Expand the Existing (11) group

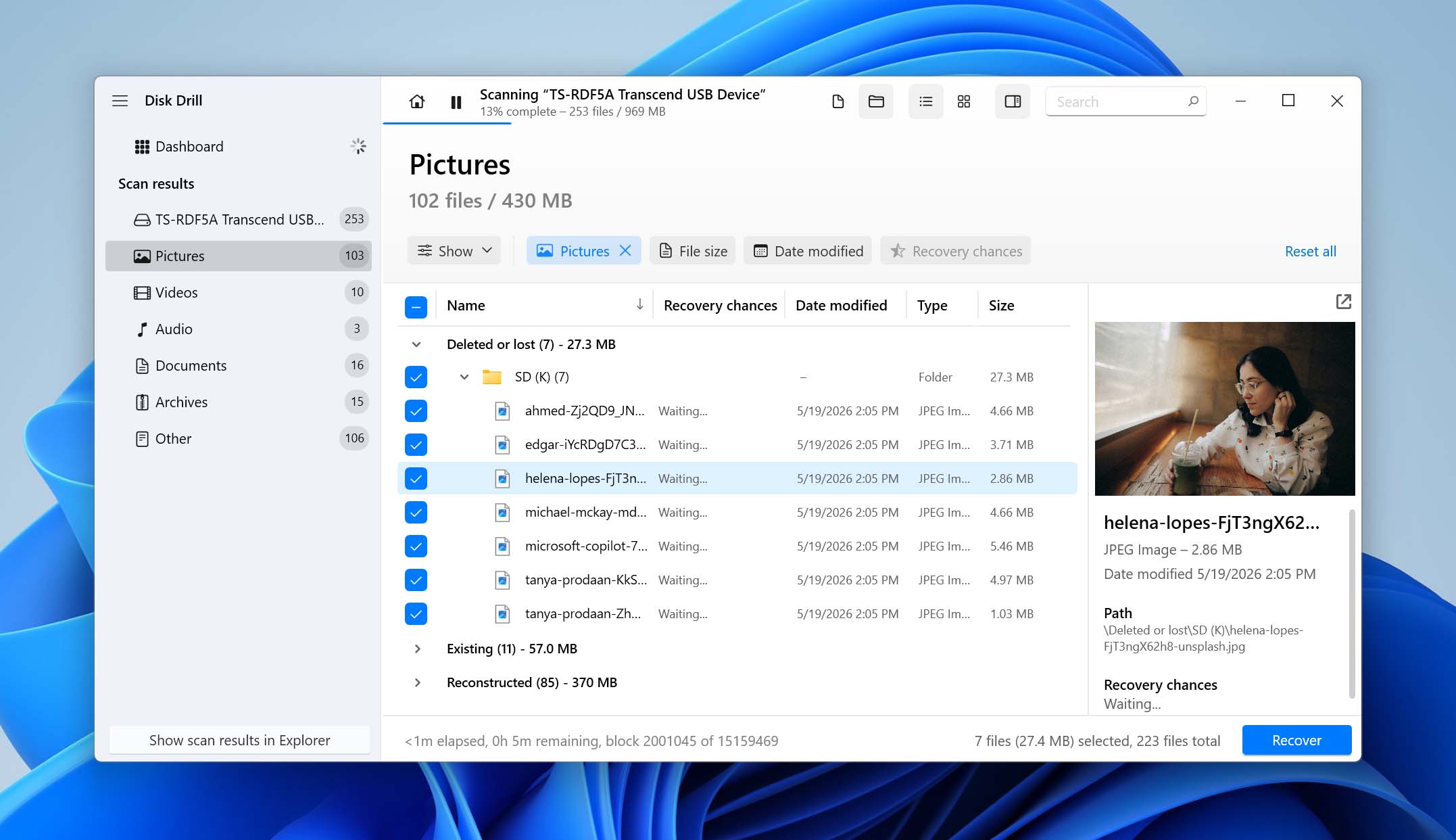click(417, 649)
